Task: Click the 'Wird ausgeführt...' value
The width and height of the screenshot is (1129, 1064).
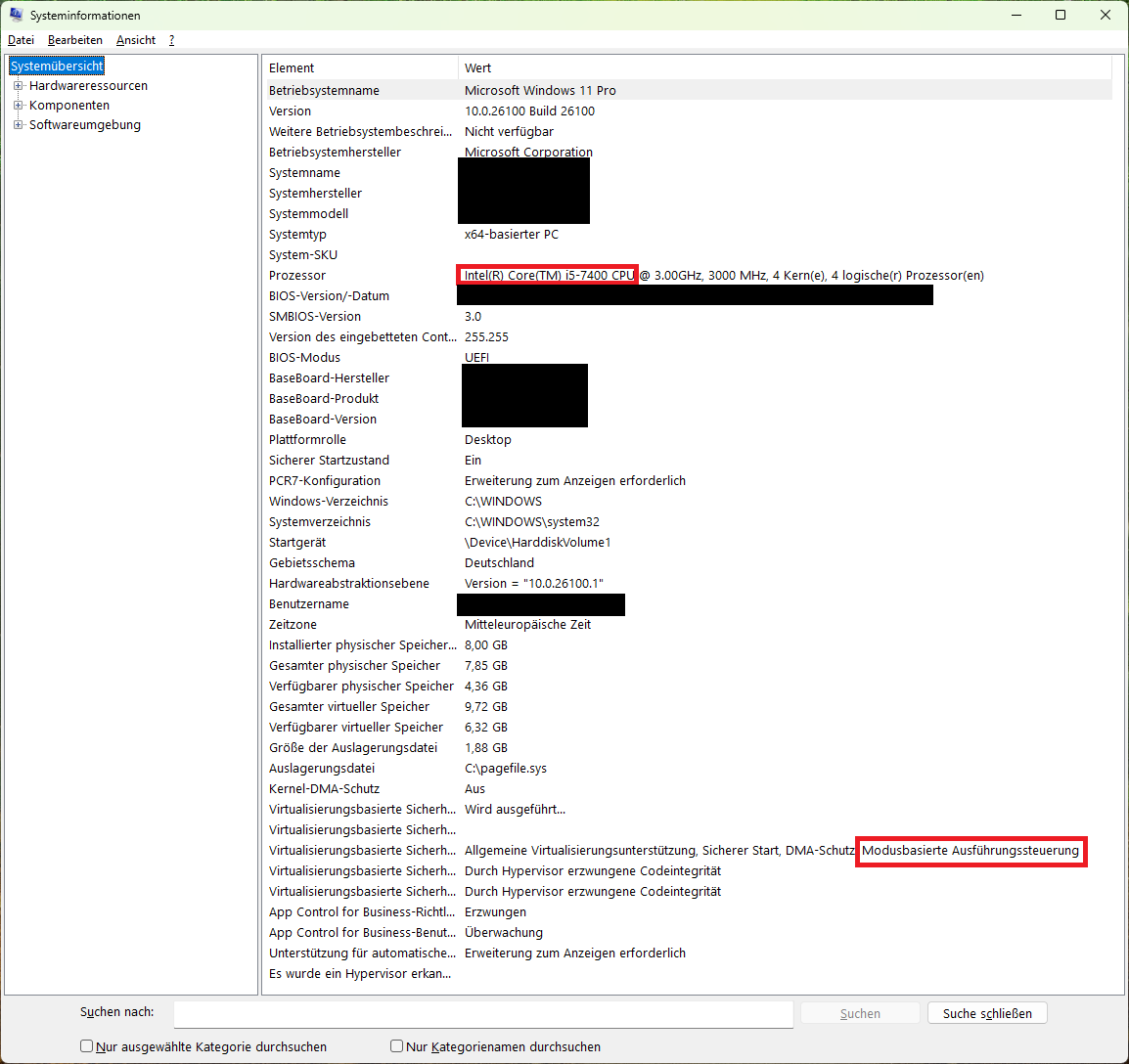Action: pos(515,809)
